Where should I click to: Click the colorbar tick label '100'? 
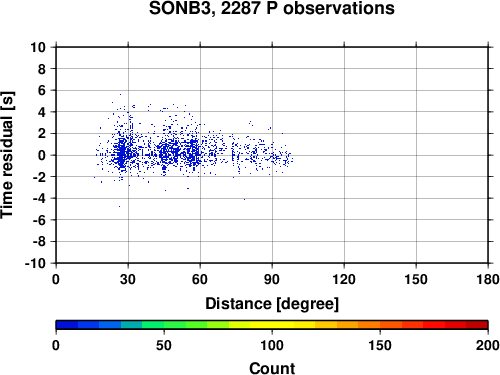tap(272, 345)
